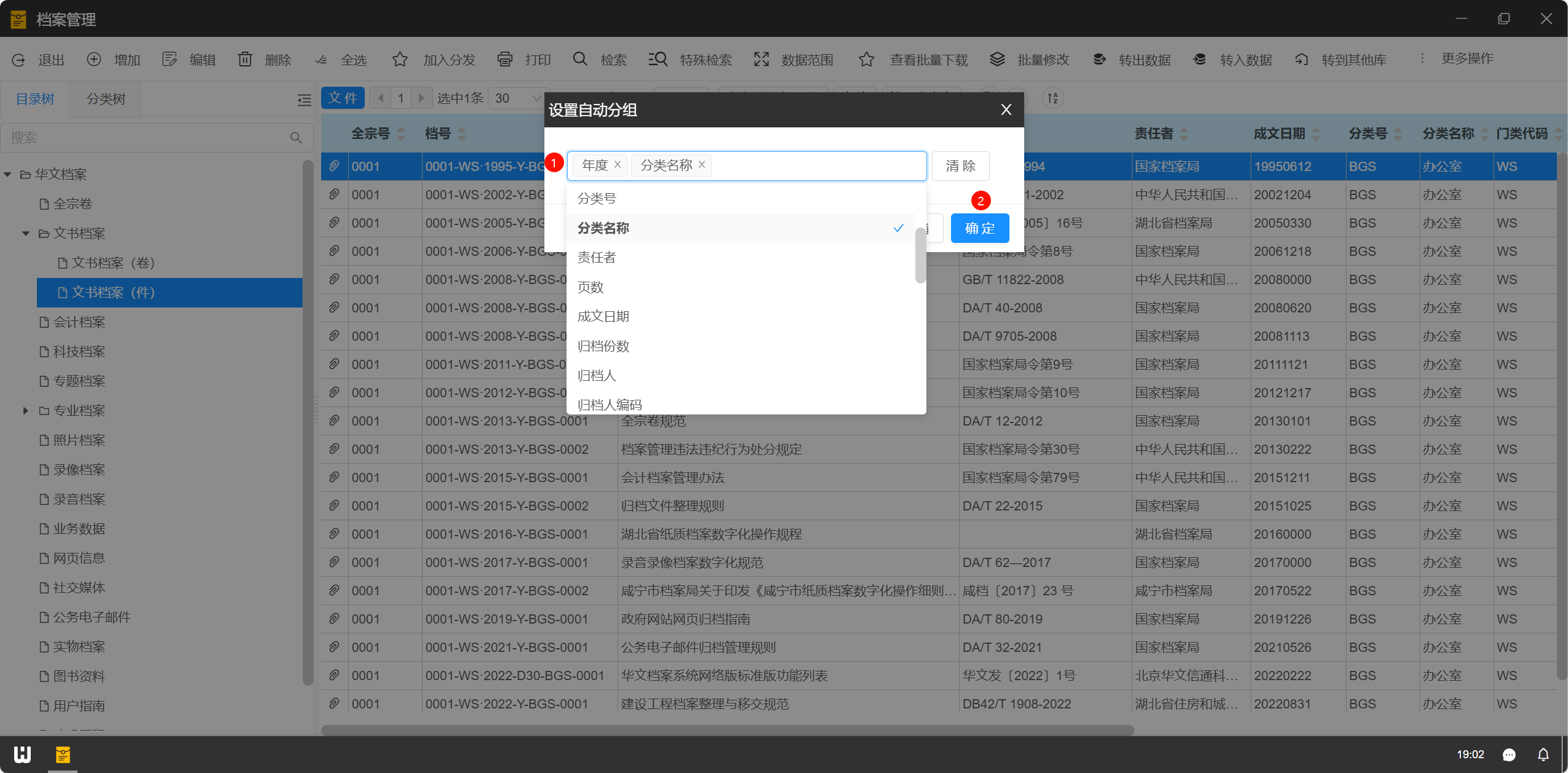The image size is (1568, 773).
Task: Click the sort order icon above the table
Action: tap(1053, 98)
